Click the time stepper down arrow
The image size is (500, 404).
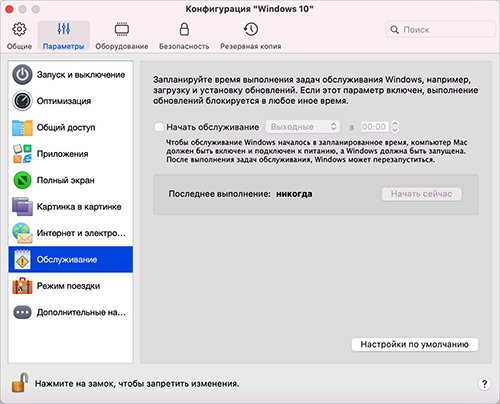click(x=395, y=130)
